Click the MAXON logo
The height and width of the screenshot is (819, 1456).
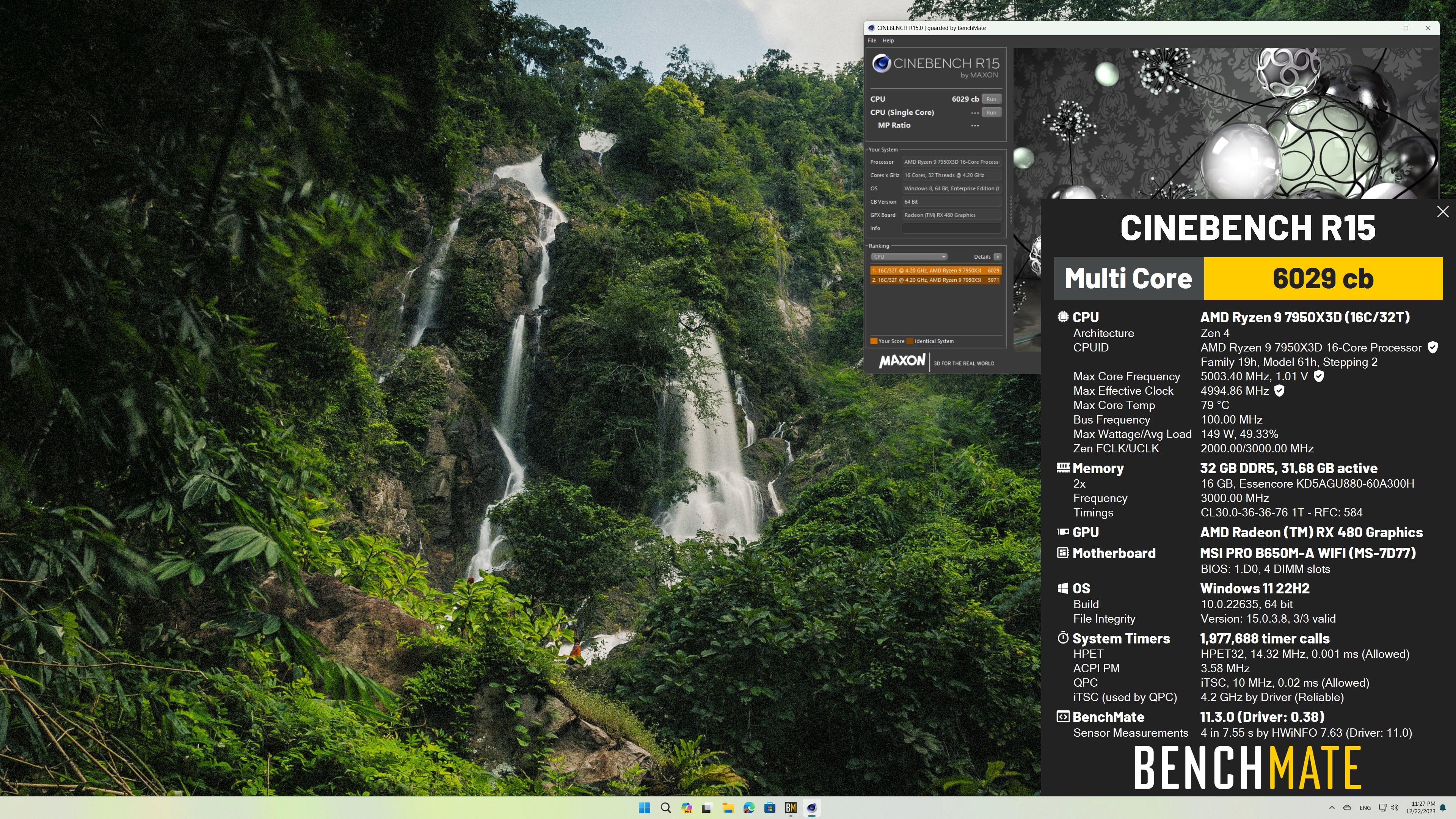tap(902, 361)
